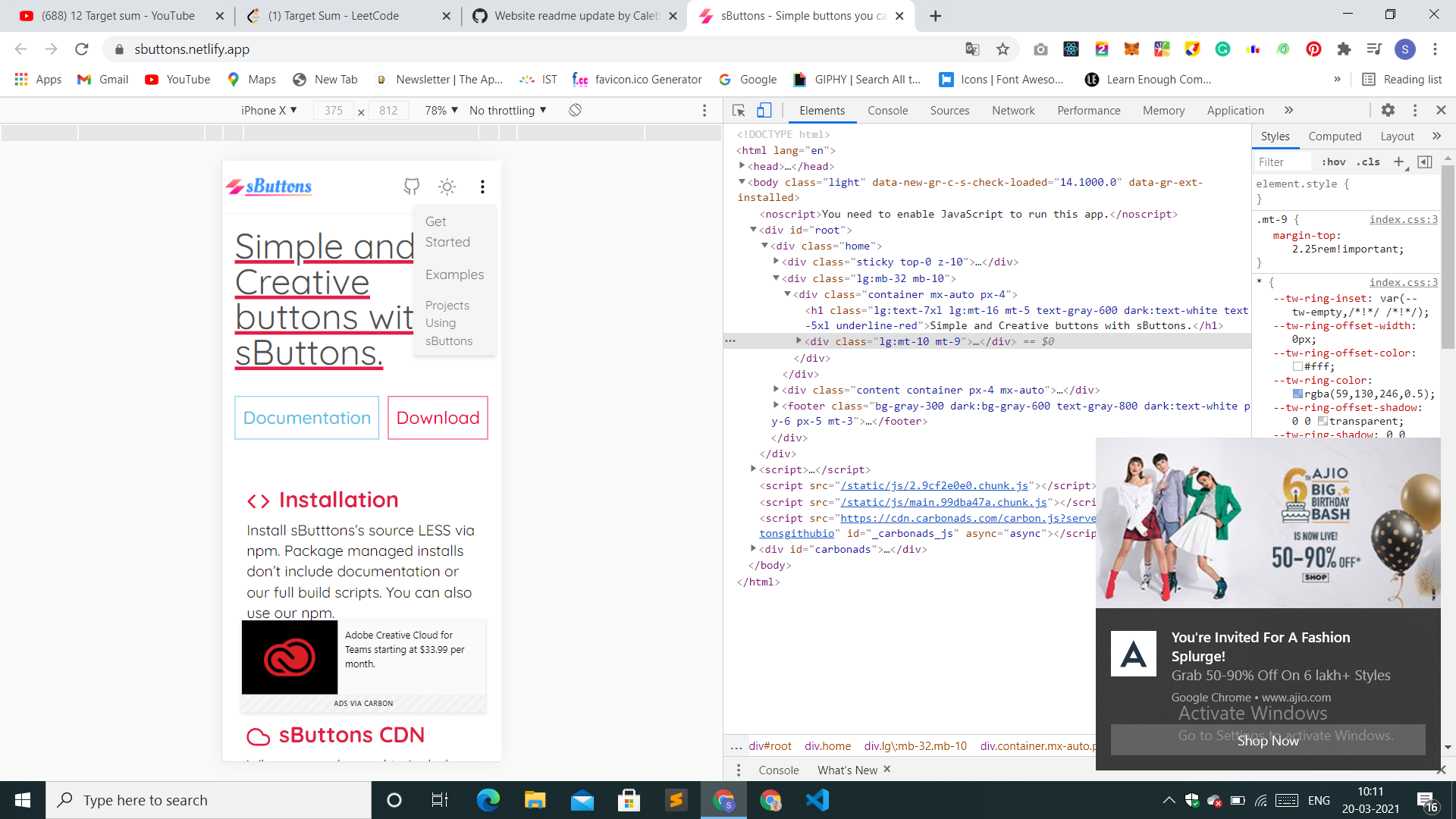Collapse the body element node

click(x=742, y=182)
